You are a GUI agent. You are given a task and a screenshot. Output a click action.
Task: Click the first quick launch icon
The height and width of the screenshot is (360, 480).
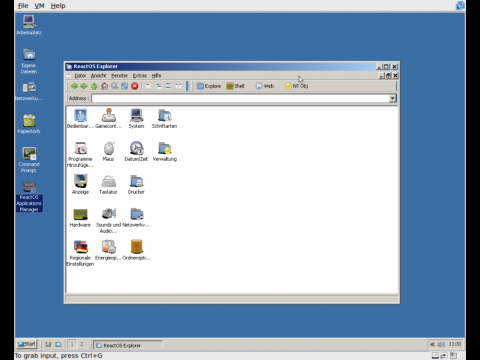[48, 344]
